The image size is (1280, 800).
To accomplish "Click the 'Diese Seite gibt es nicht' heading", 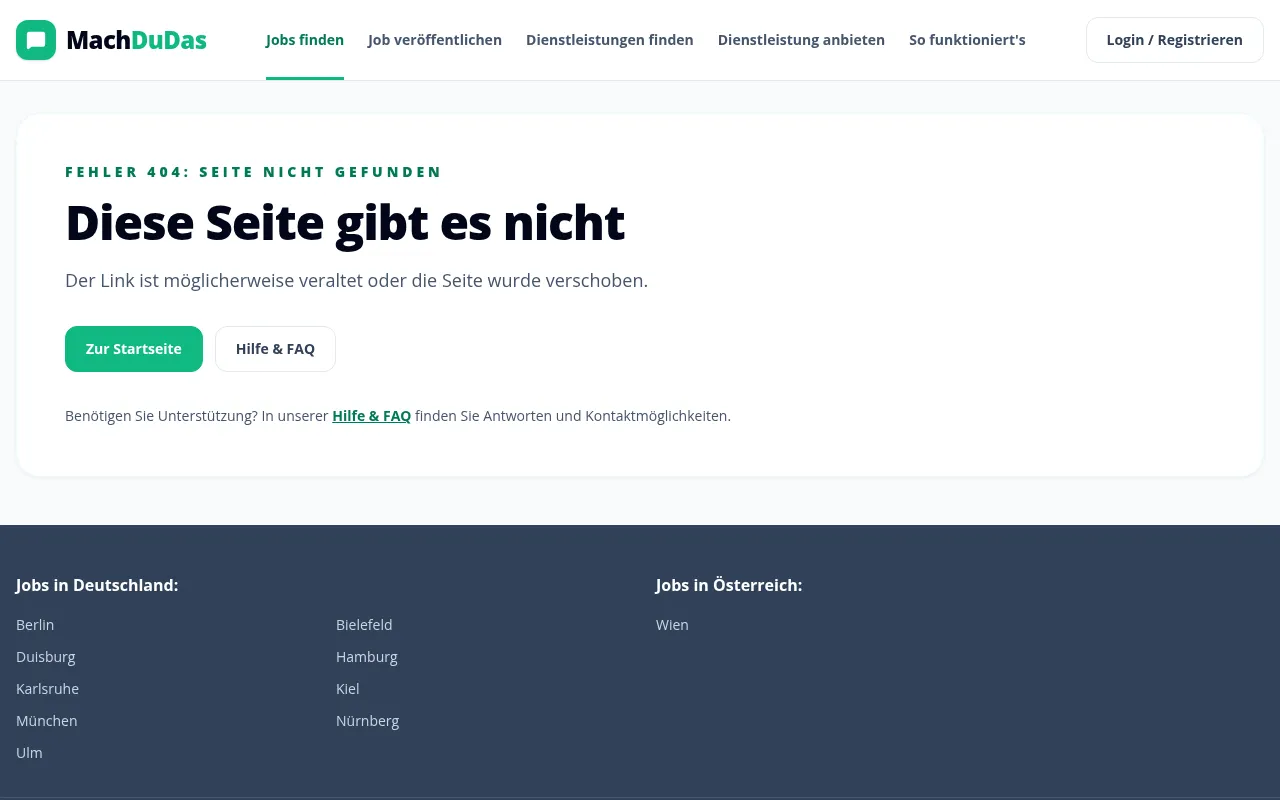I will 345,223.
